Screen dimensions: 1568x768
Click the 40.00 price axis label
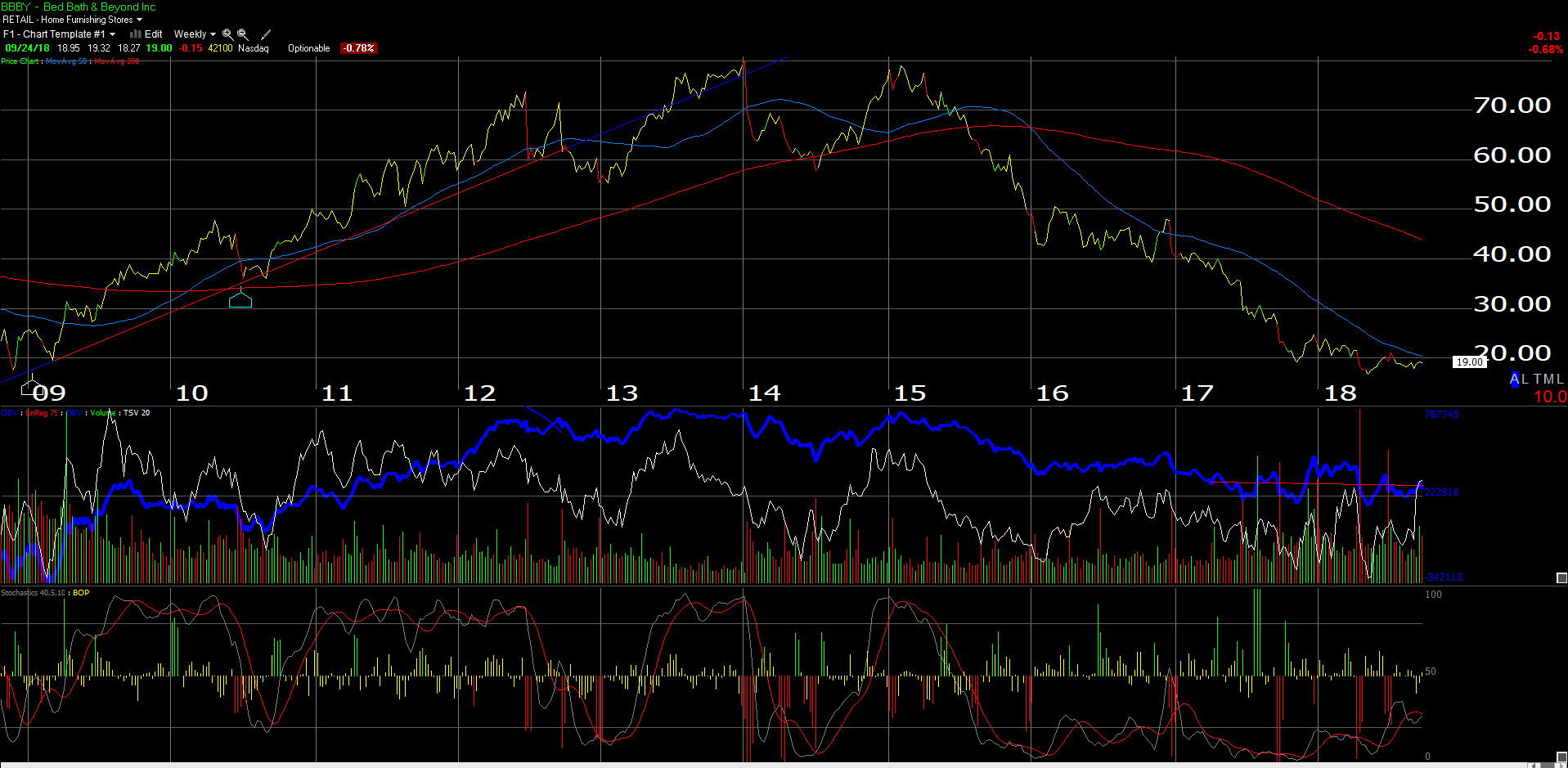[1512, 254]
